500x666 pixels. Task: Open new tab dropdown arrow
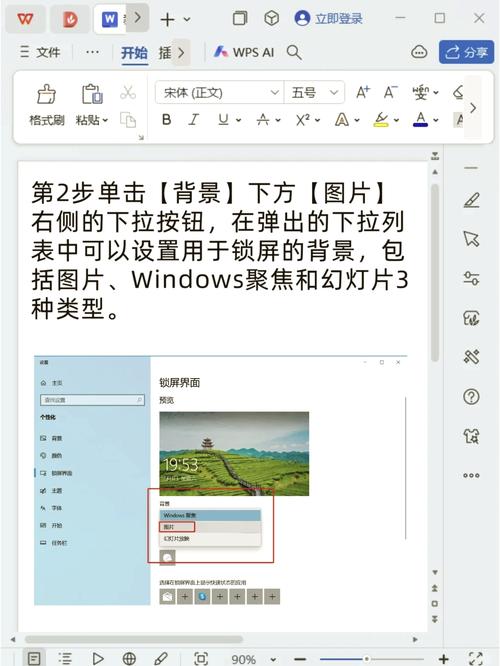187,19
